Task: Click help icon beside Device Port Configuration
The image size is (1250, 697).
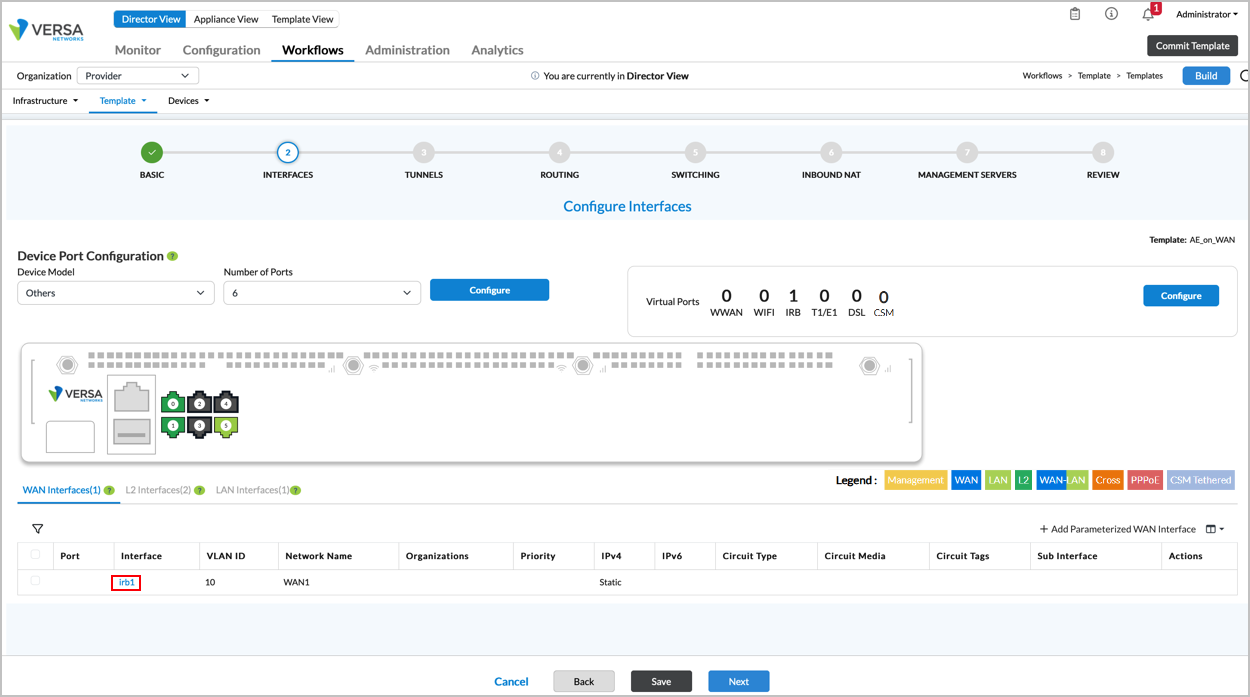Action: [173, 257]
